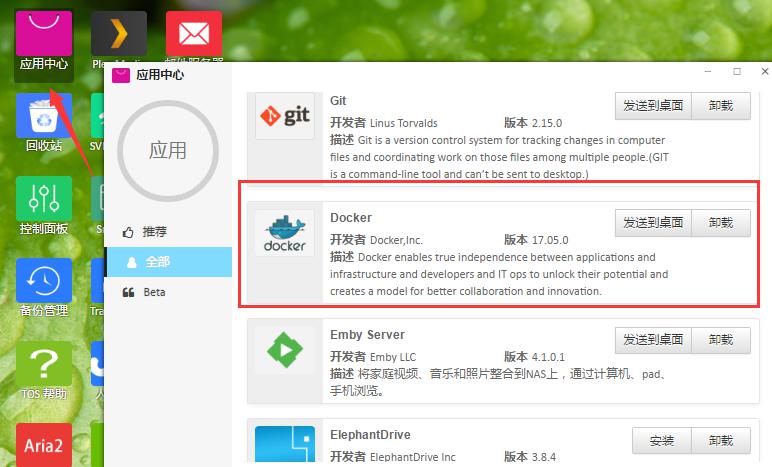Click the Emby Server green logo
772x467 pixels.
tap(285, 350)
